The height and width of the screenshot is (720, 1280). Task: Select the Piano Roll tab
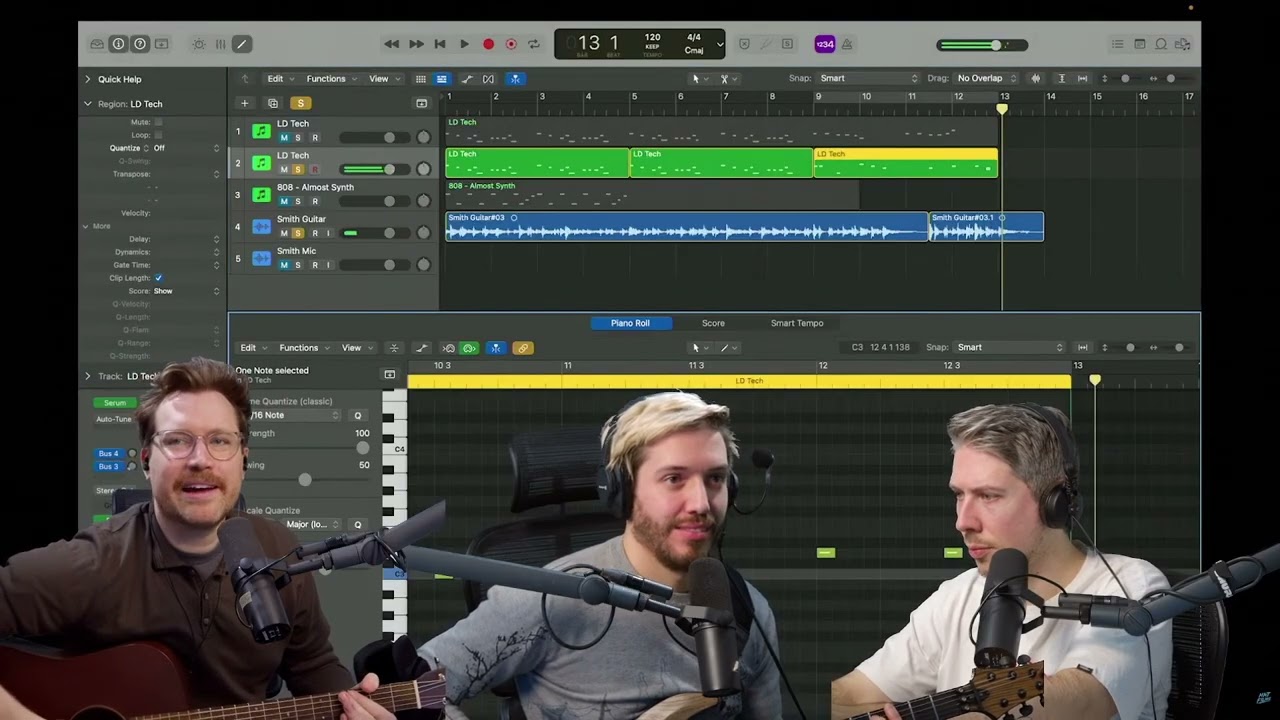tap(630, 323)
